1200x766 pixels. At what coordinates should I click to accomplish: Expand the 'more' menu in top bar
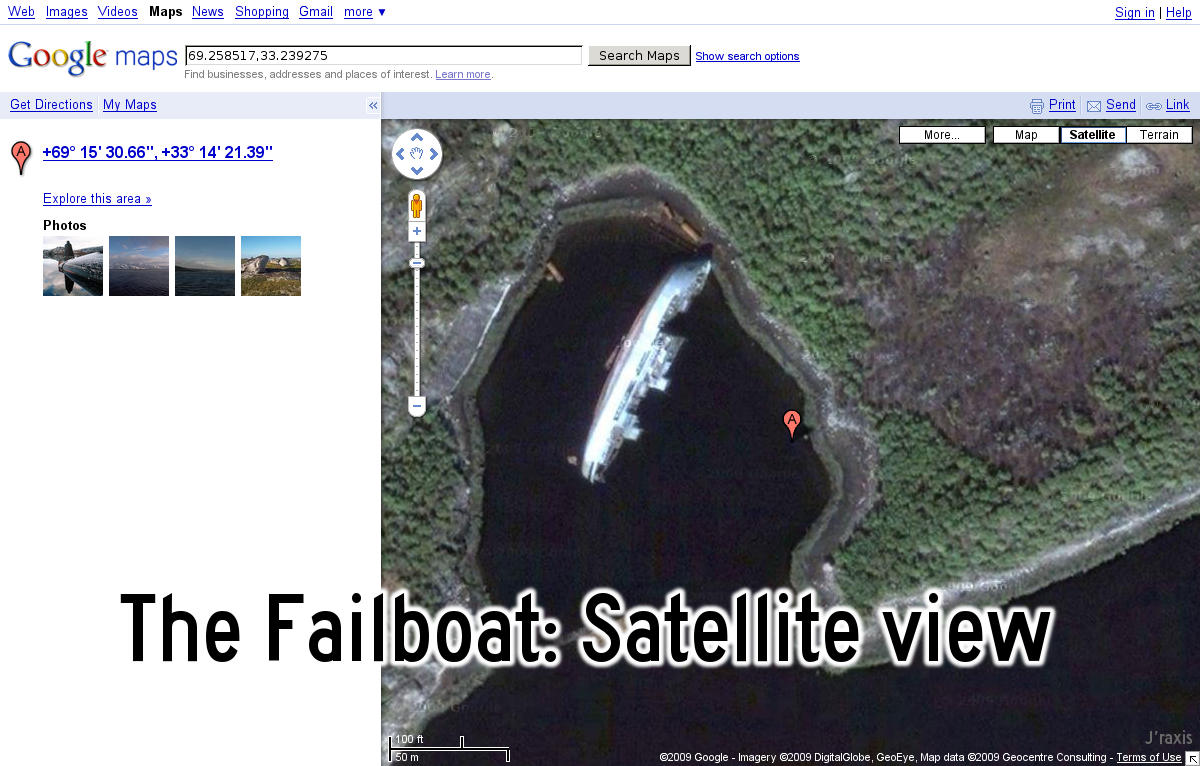(x=365, y=12)
